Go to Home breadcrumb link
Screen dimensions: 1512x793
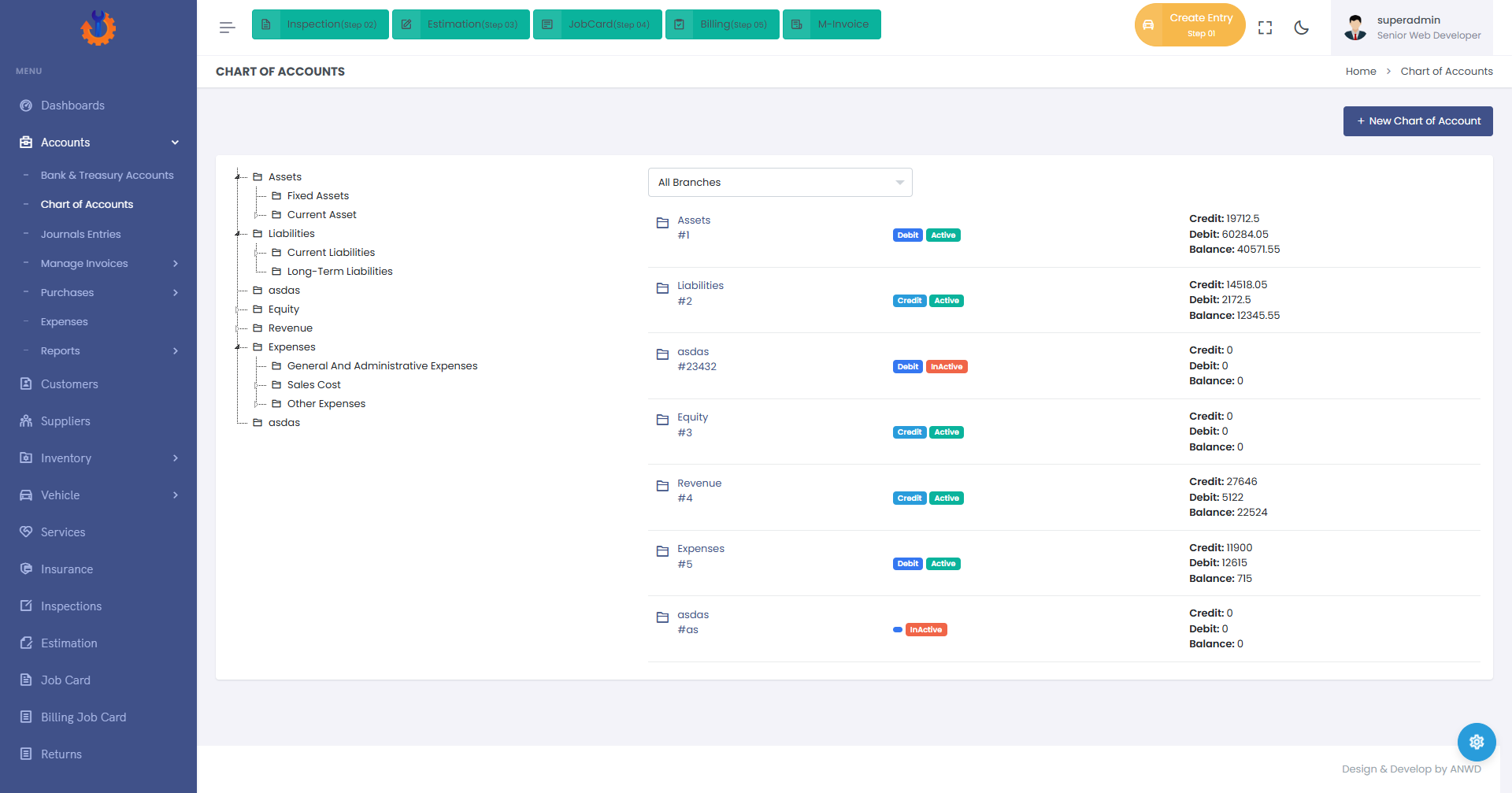[x=1361, y=72]
